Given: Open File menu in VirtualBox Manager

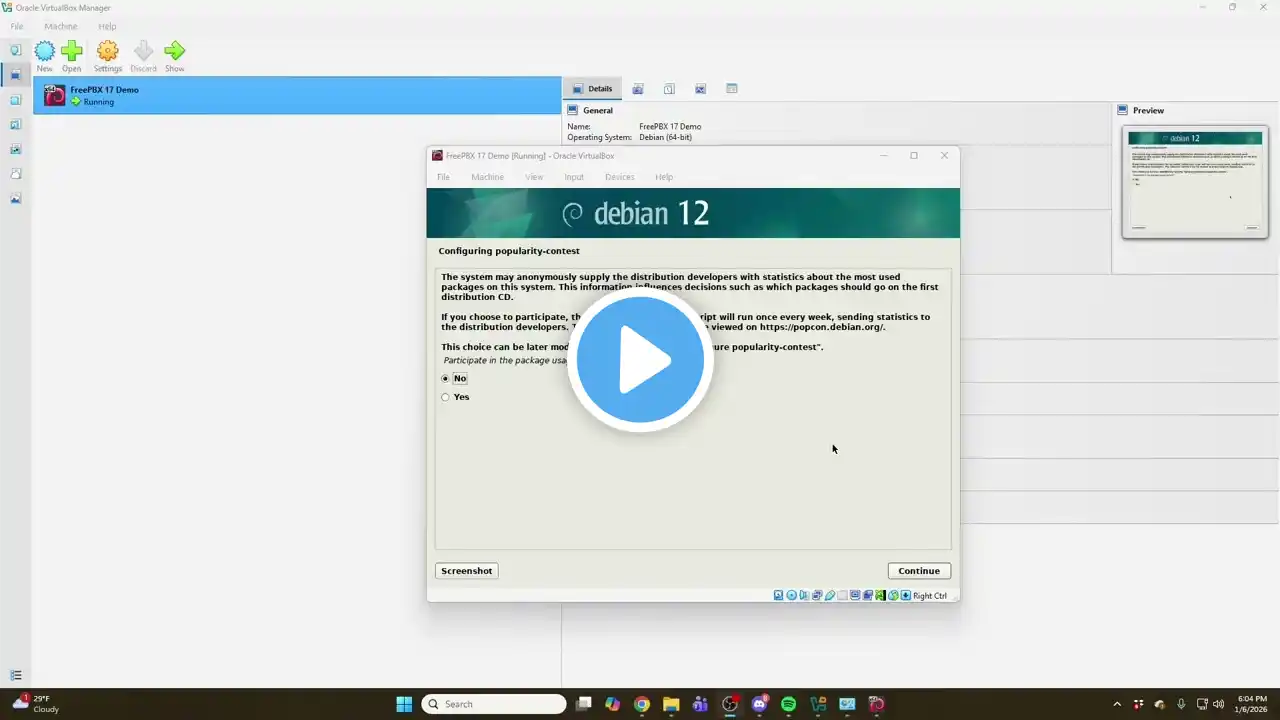Looking at the screenshot, I should [17, 27].
